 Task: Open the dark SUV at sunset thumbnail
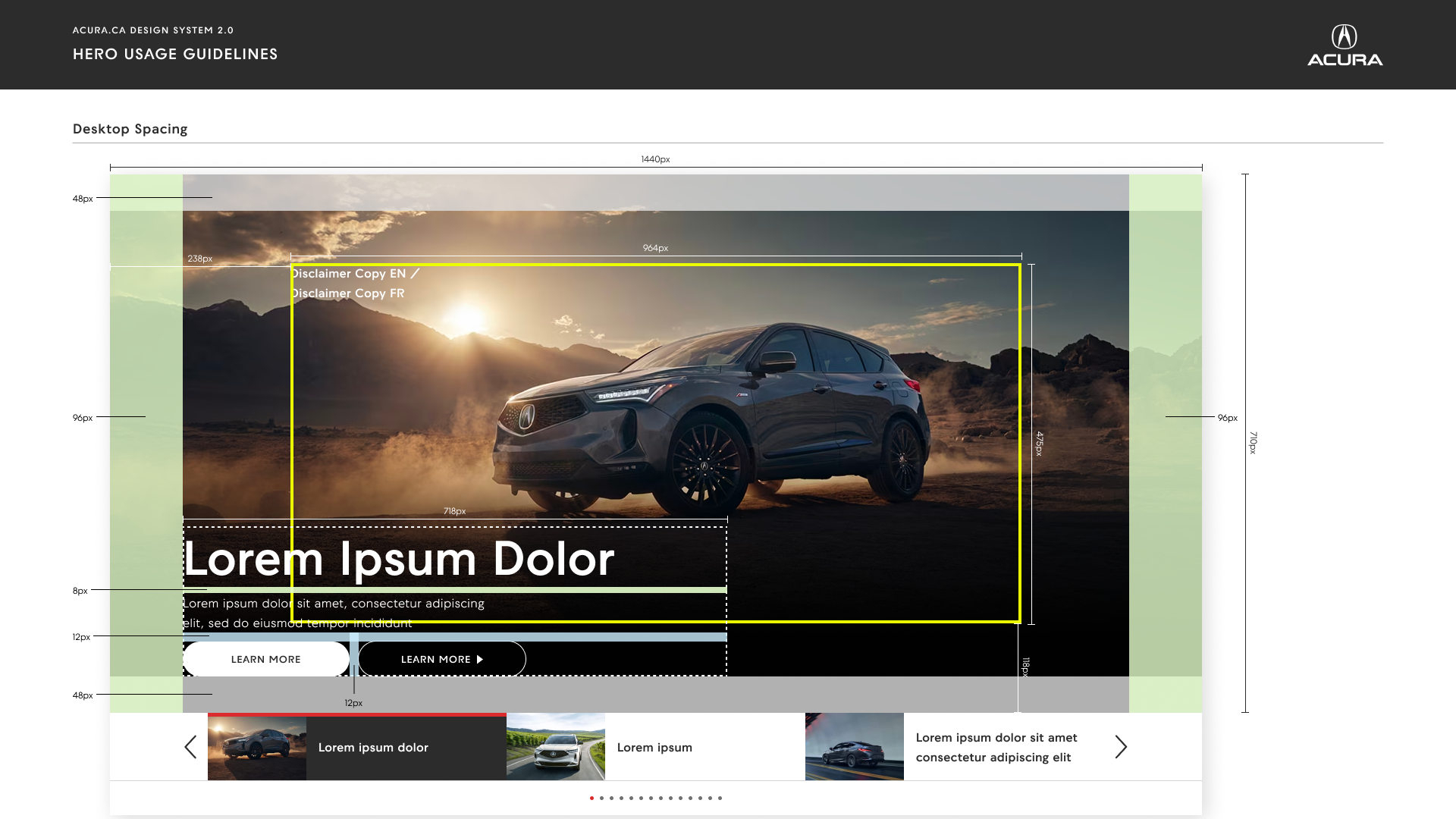pos(257,748)
